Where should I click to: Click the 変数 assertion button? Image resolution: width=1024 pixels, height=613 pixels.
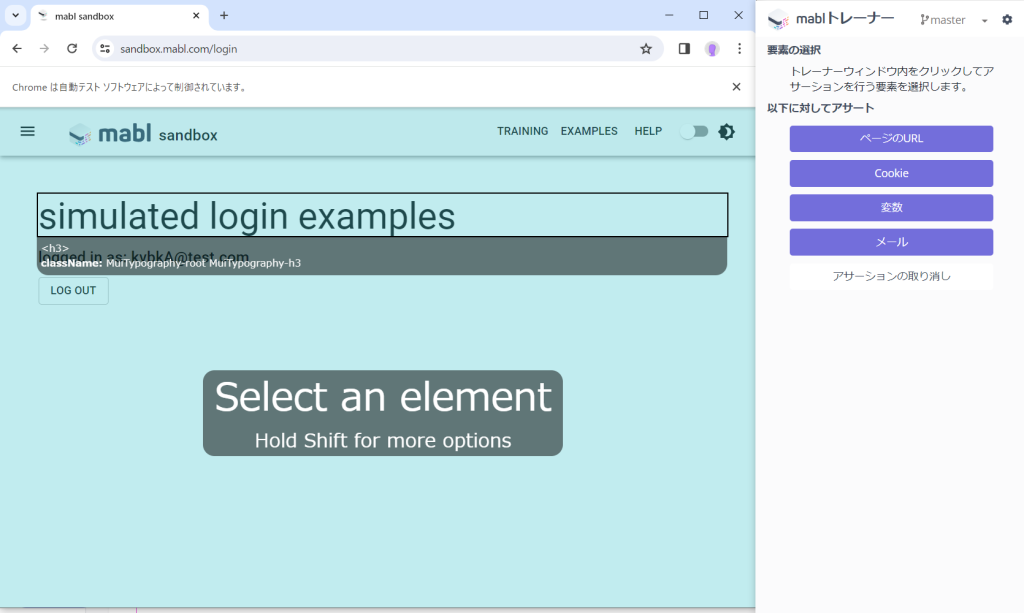891,208
